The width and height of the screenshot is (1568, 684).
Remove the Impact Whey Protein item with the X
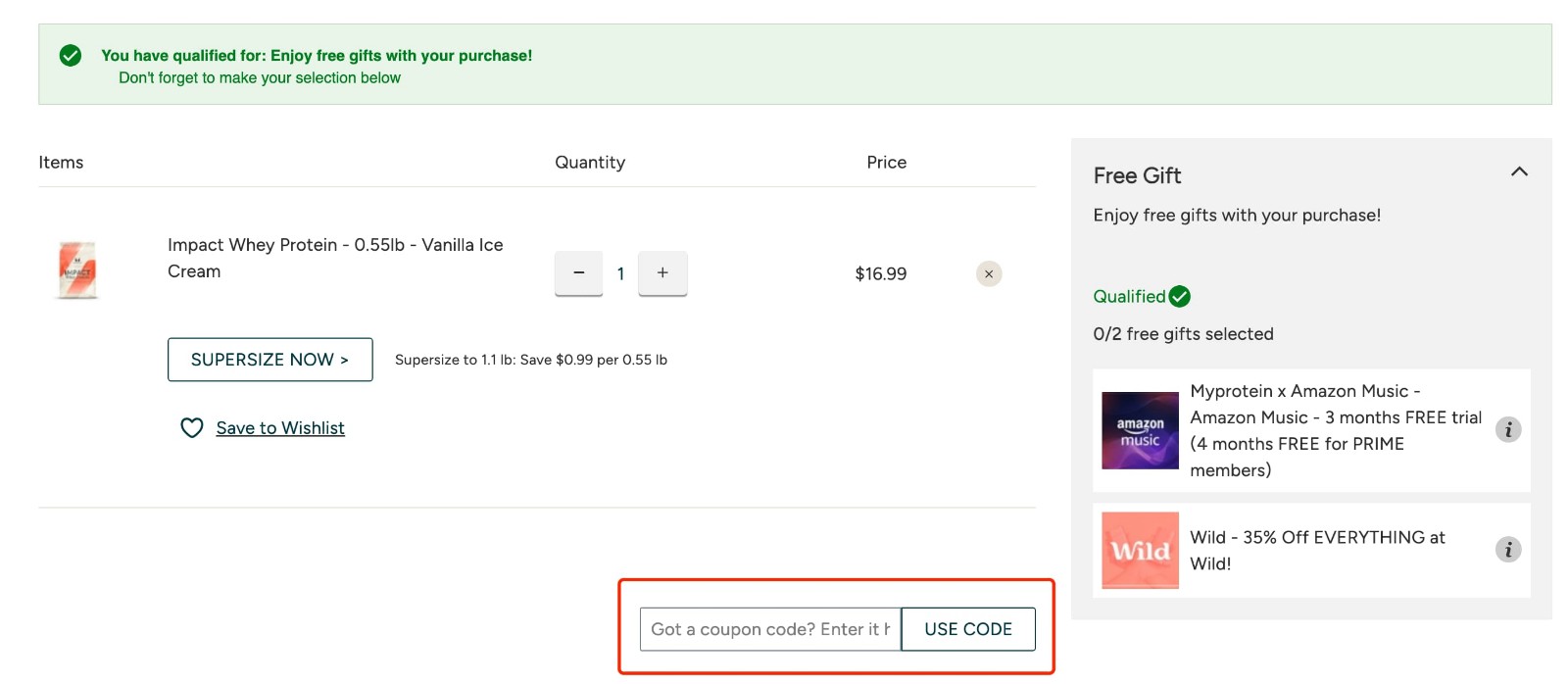pyautogui.click(x=988, y=273)
